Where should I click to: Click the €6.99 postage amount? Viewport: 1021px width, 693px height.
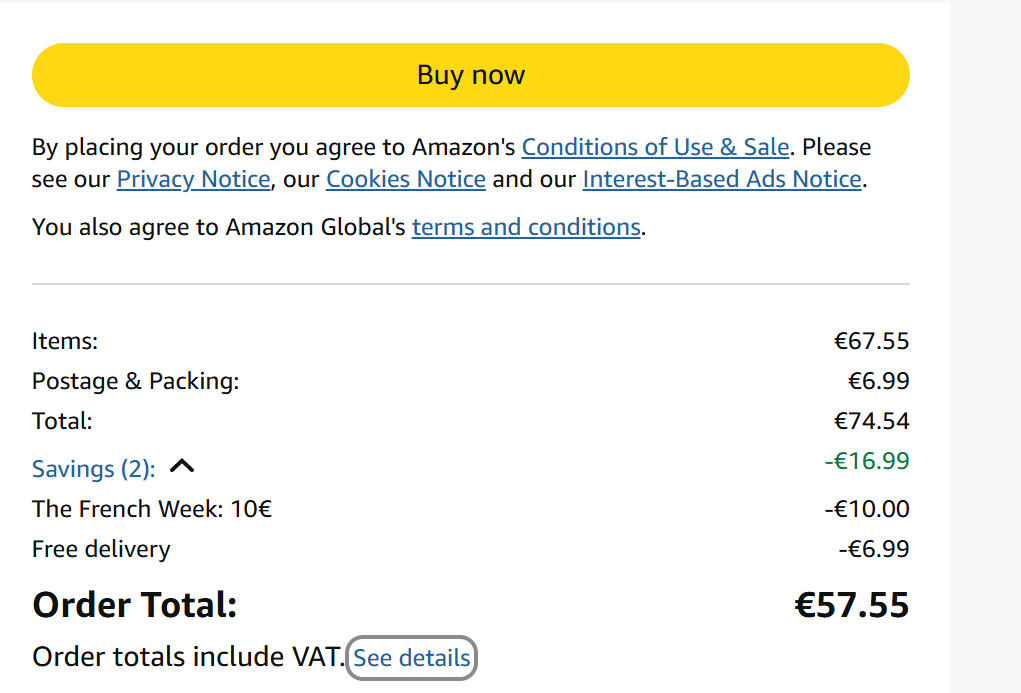[878, 381]
